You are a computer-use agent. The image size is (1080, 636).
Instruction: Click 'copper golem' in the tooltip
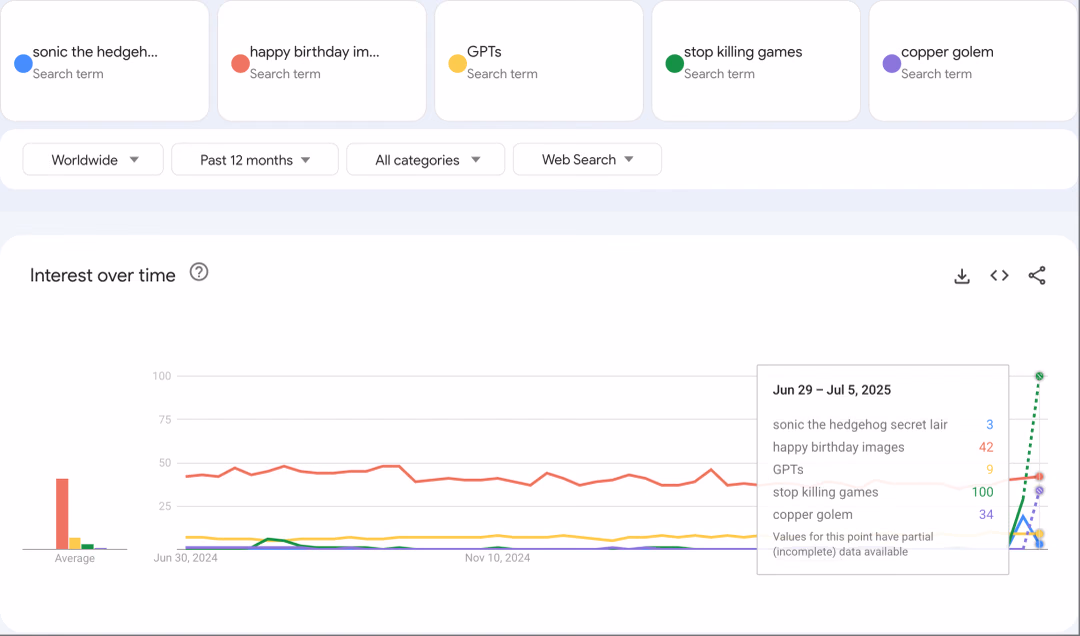coord(813,515)
